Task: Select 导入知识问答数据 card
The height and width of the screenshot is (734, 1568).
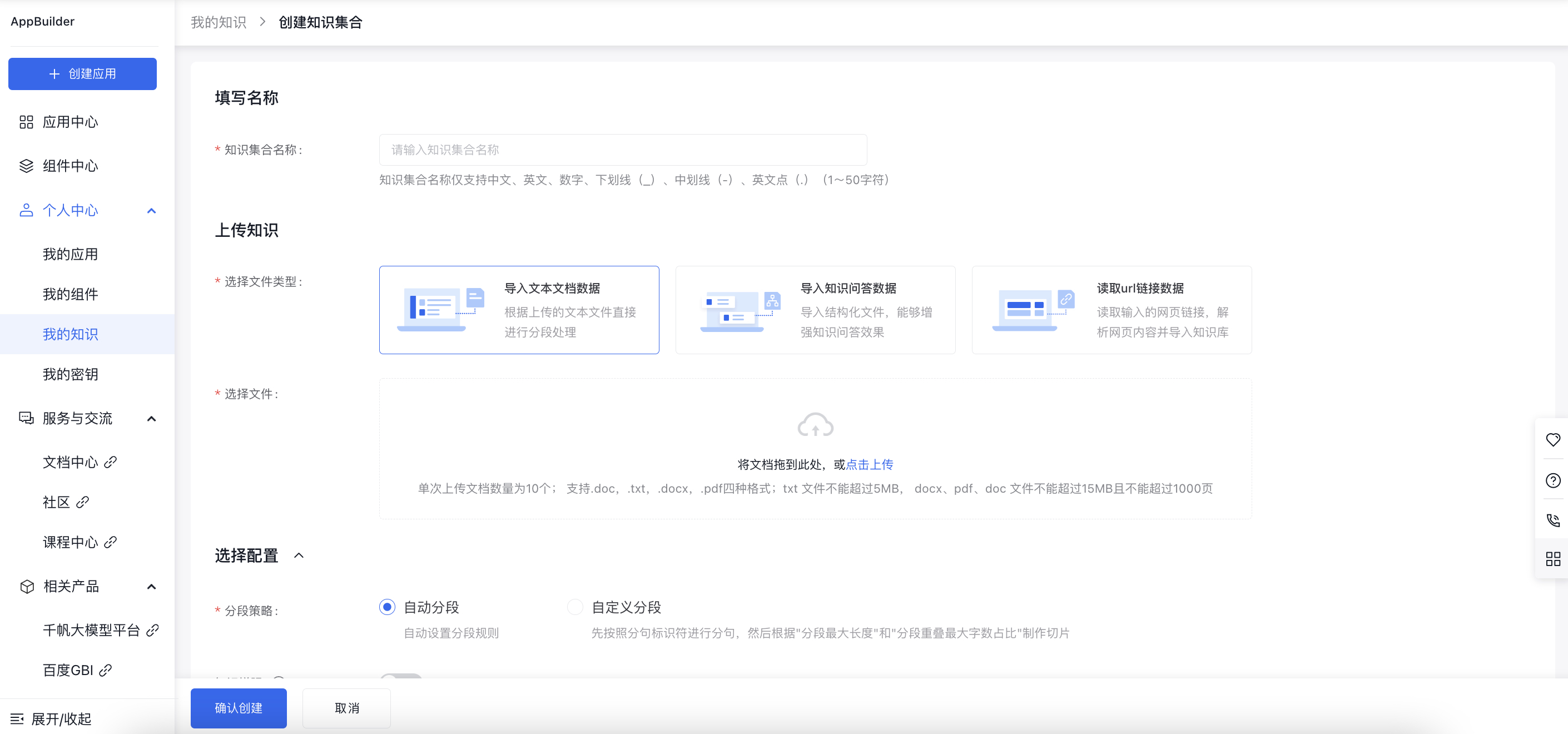Action: pyautogui.click(x=815, y=310)
